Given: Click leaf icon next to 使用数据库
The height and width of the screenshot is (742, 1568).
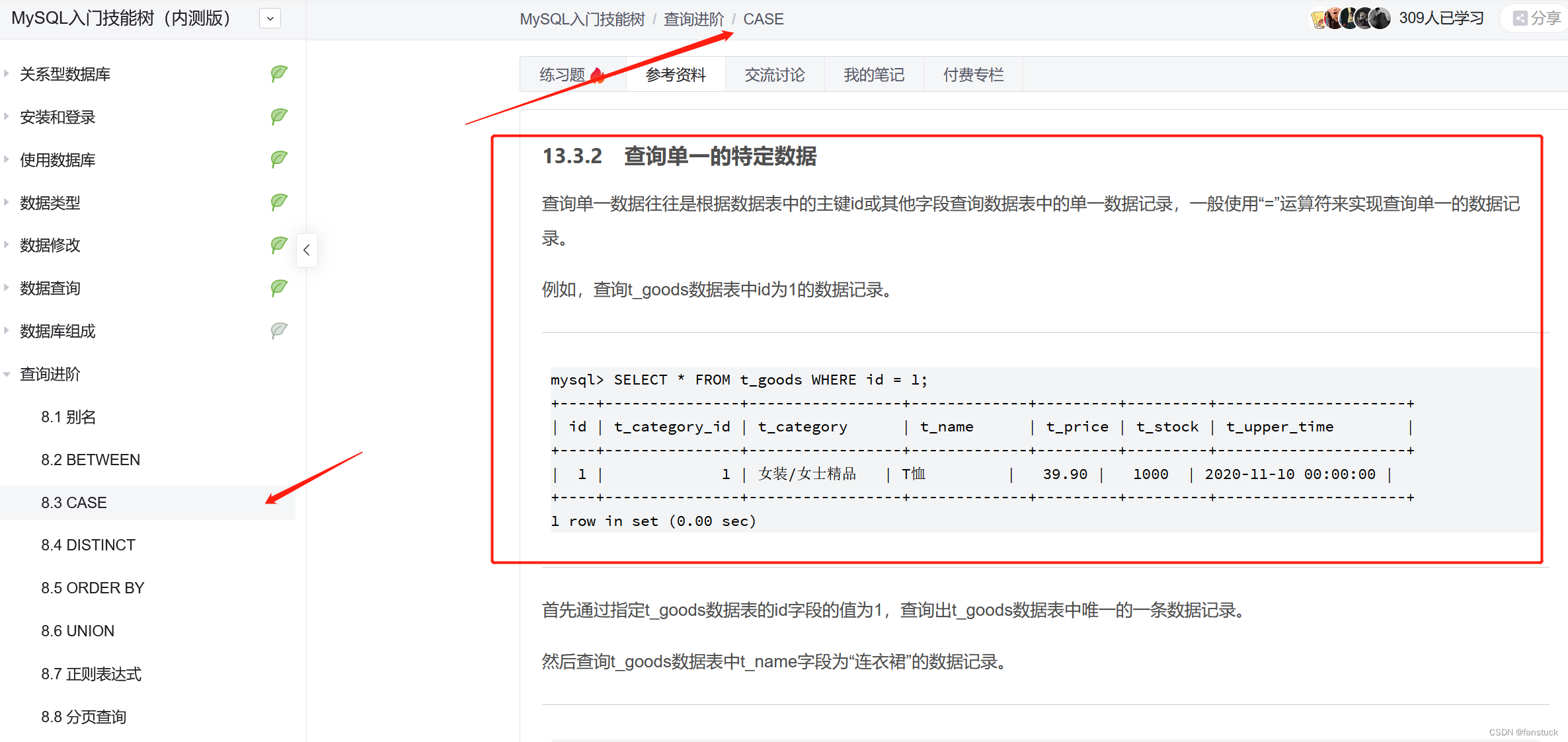Looking at the screenshot, I should pyautogui.click(x=279, y=159).
